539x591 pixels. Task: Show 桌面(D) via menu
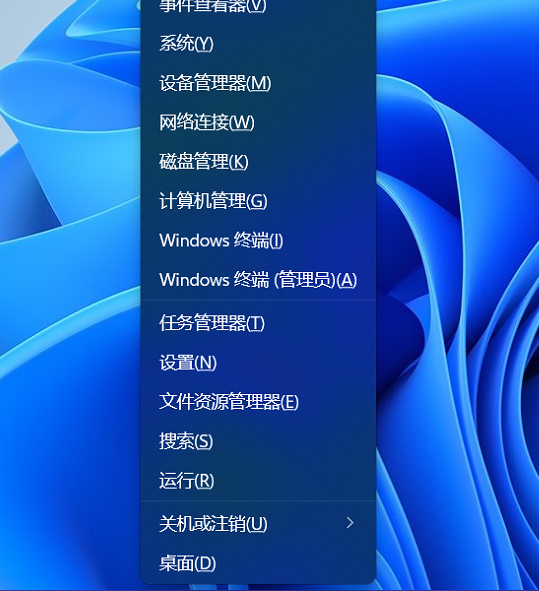pyautogui.click(x=258, y=563)
